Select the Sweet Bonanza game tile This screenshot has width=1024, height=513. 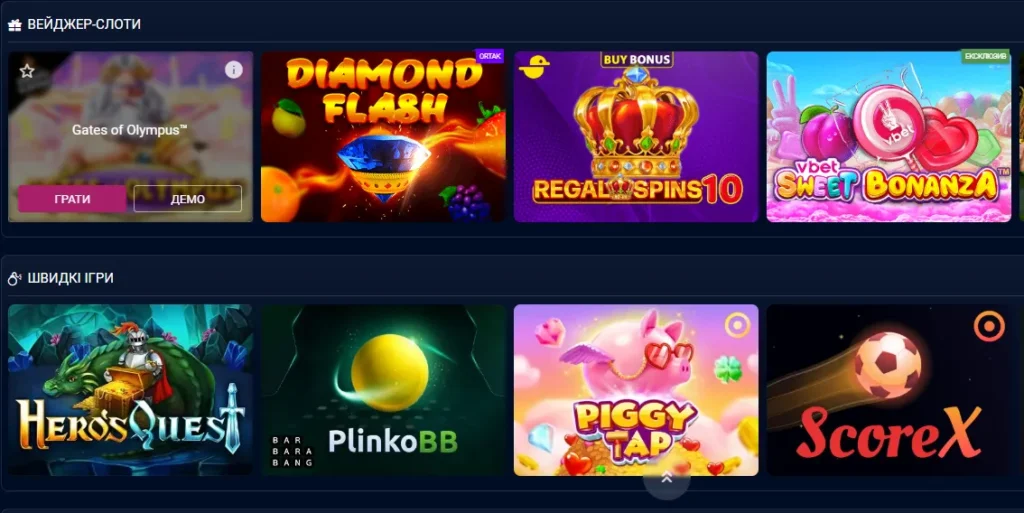pos(888,137)
